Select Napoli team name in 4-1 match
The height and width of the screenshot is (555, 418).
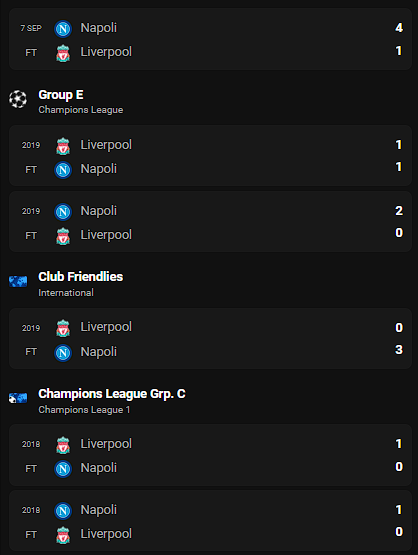[x=98, y=28]
